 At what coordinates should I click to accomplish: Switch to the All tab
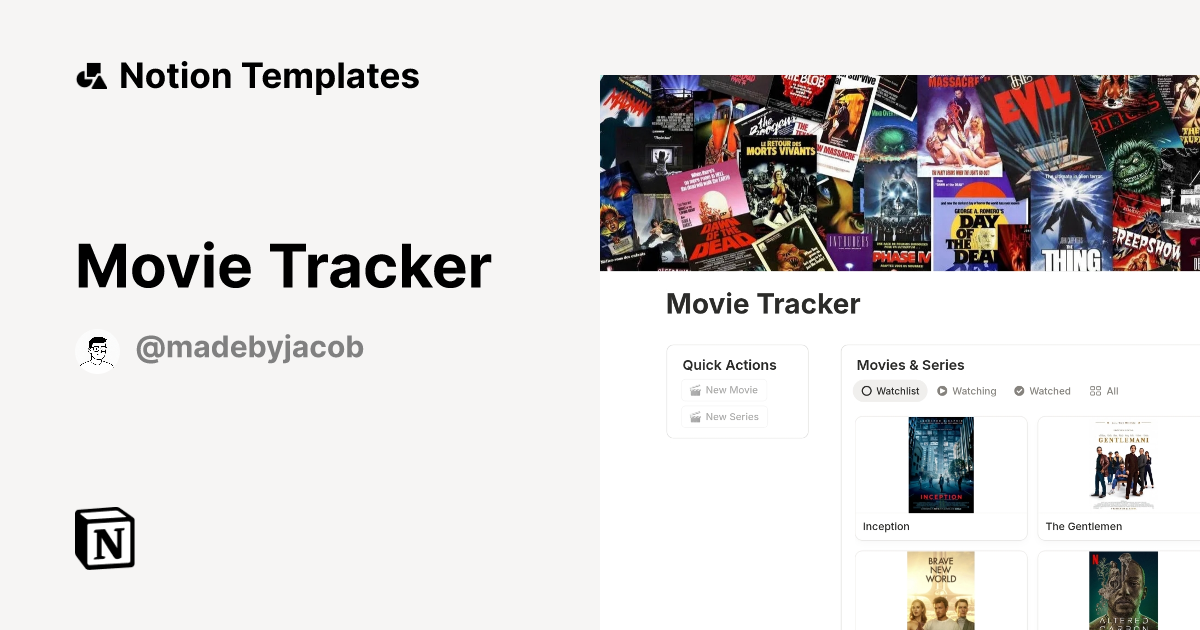1103,391
